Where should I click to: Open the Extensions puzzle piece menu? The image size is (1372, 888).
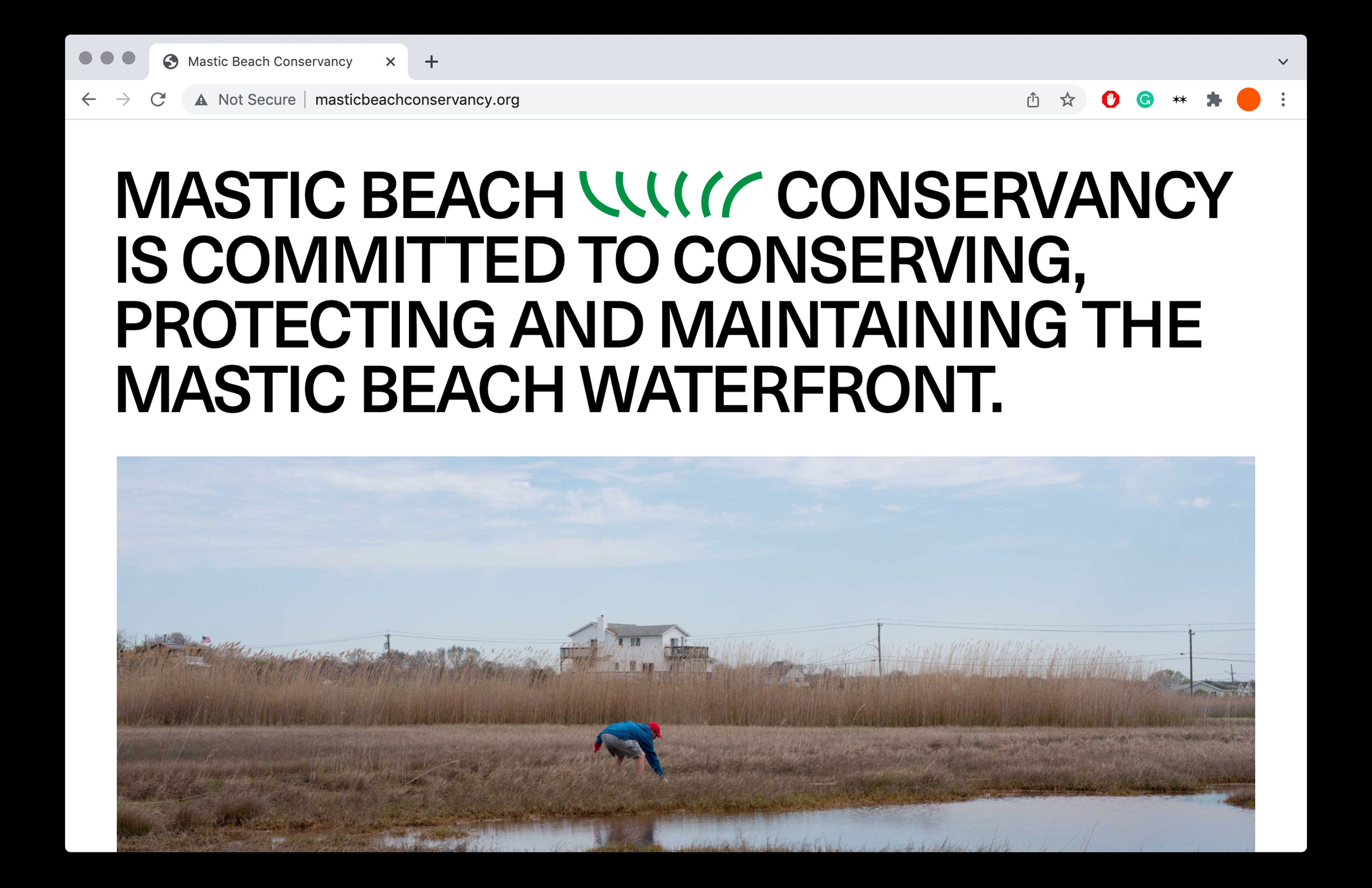(1214, 100)
